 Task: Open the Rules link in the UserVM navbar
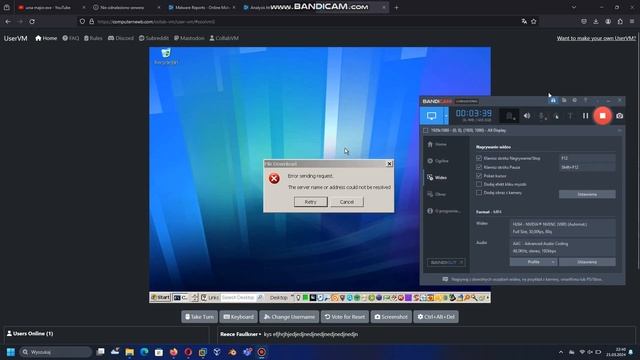[93, 38]
